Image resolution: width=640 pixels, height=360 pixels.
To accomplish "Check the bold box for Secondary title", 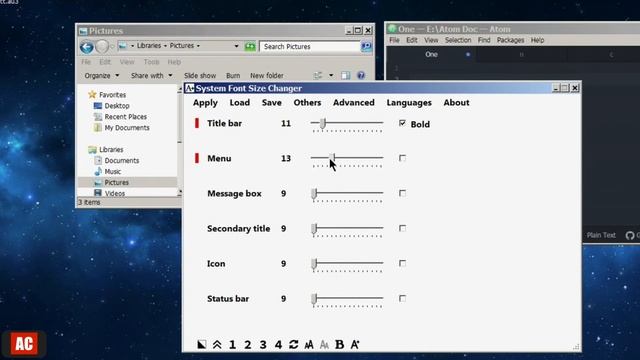I will click(x=402, y=228).
